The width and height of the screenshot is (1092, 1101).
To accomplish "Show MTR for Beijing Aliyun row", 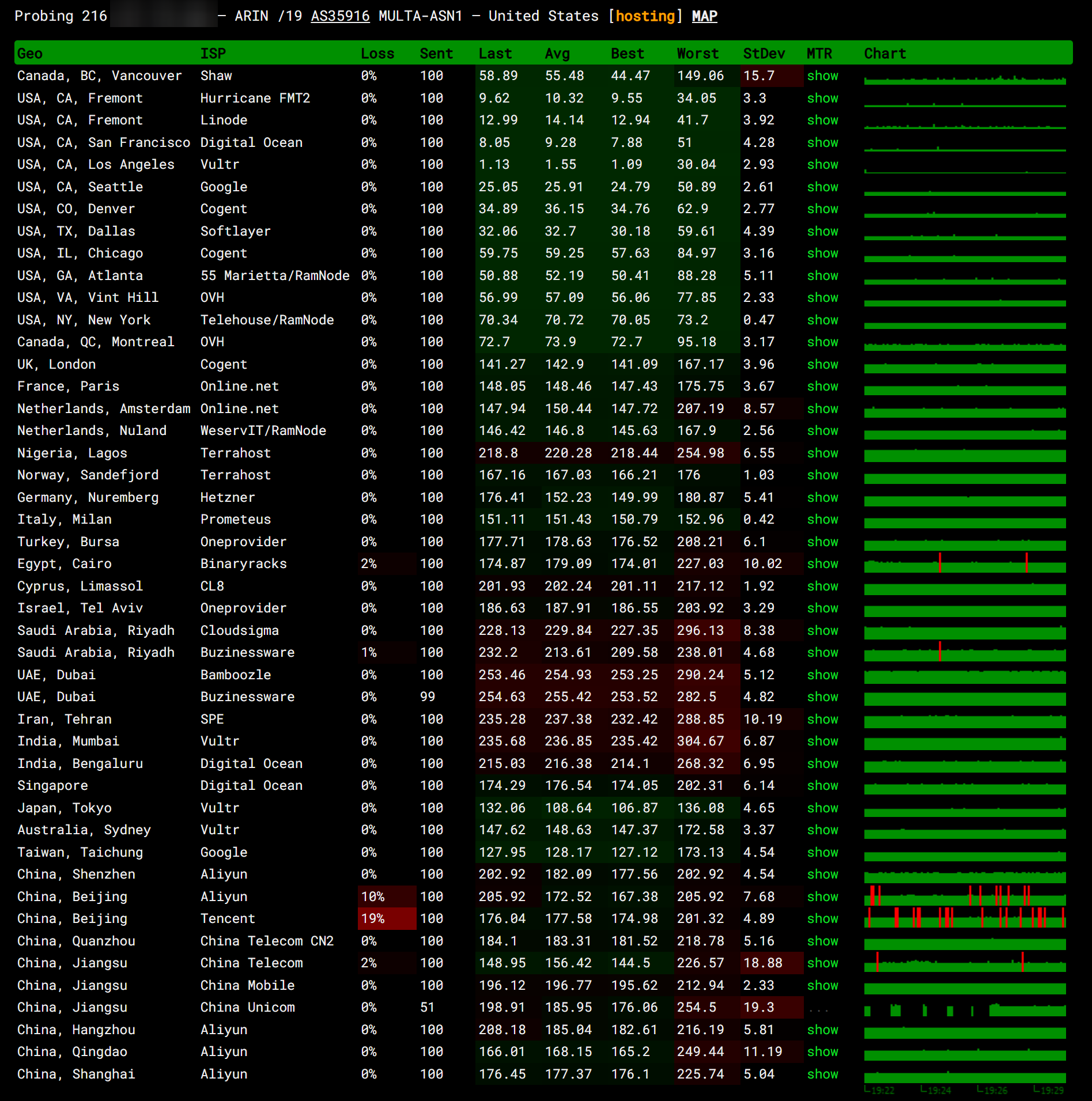I will pos(822,896).
